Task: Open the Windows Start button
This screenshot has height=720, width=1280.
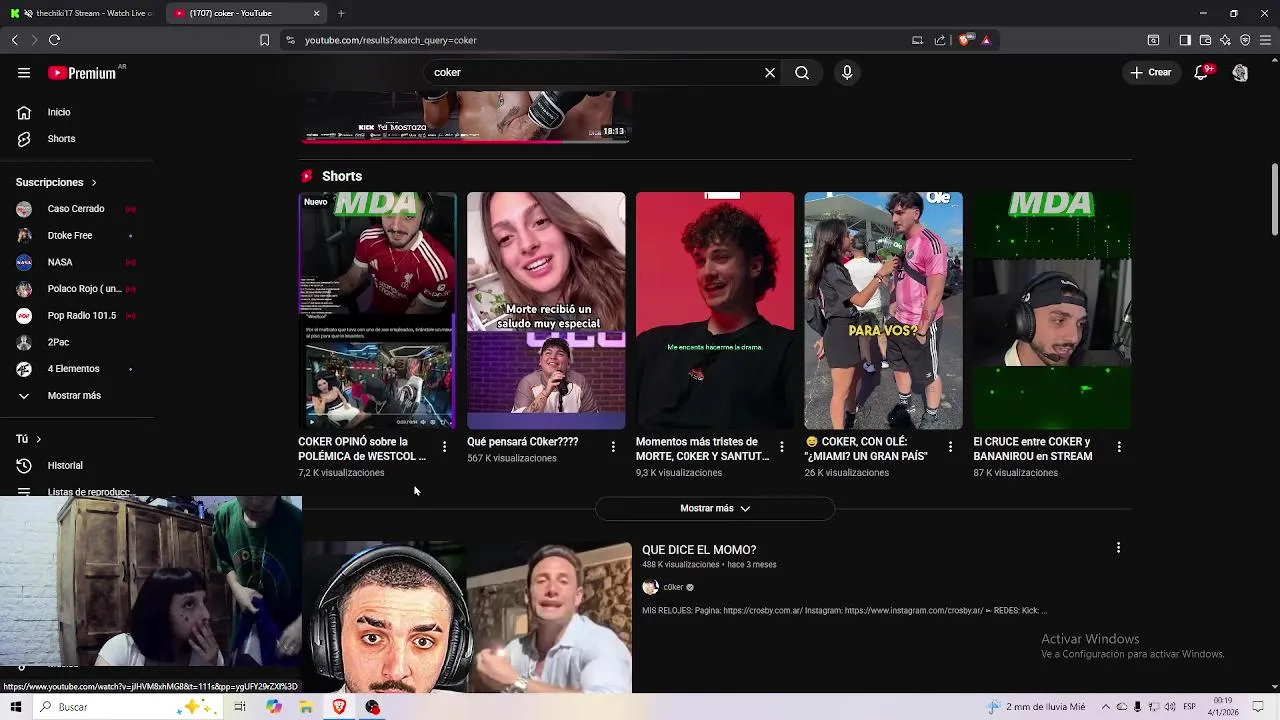Action: tap(15, 707)
